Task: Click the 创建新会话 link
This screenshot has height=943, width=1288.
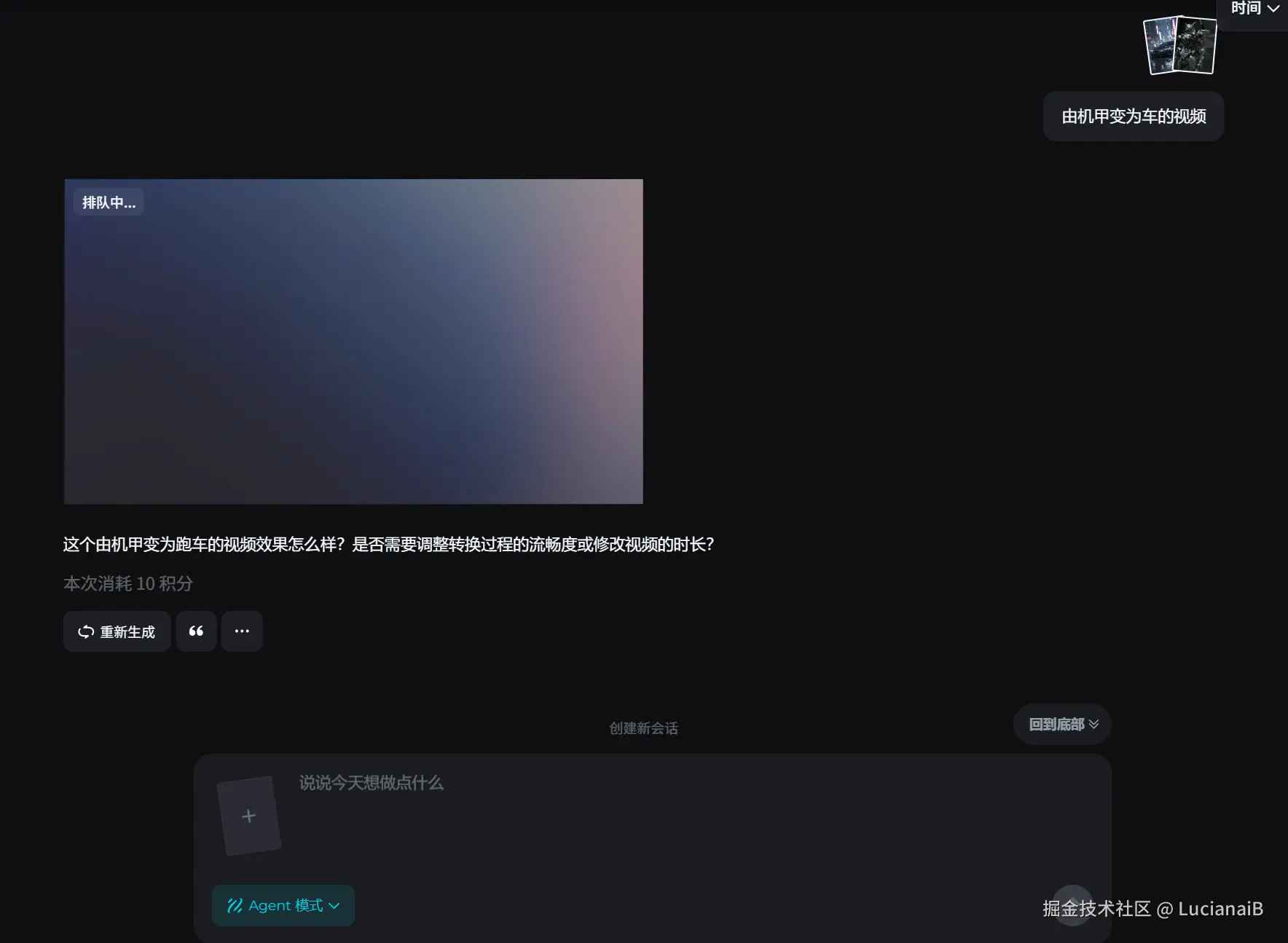Action: pos(643,728)
